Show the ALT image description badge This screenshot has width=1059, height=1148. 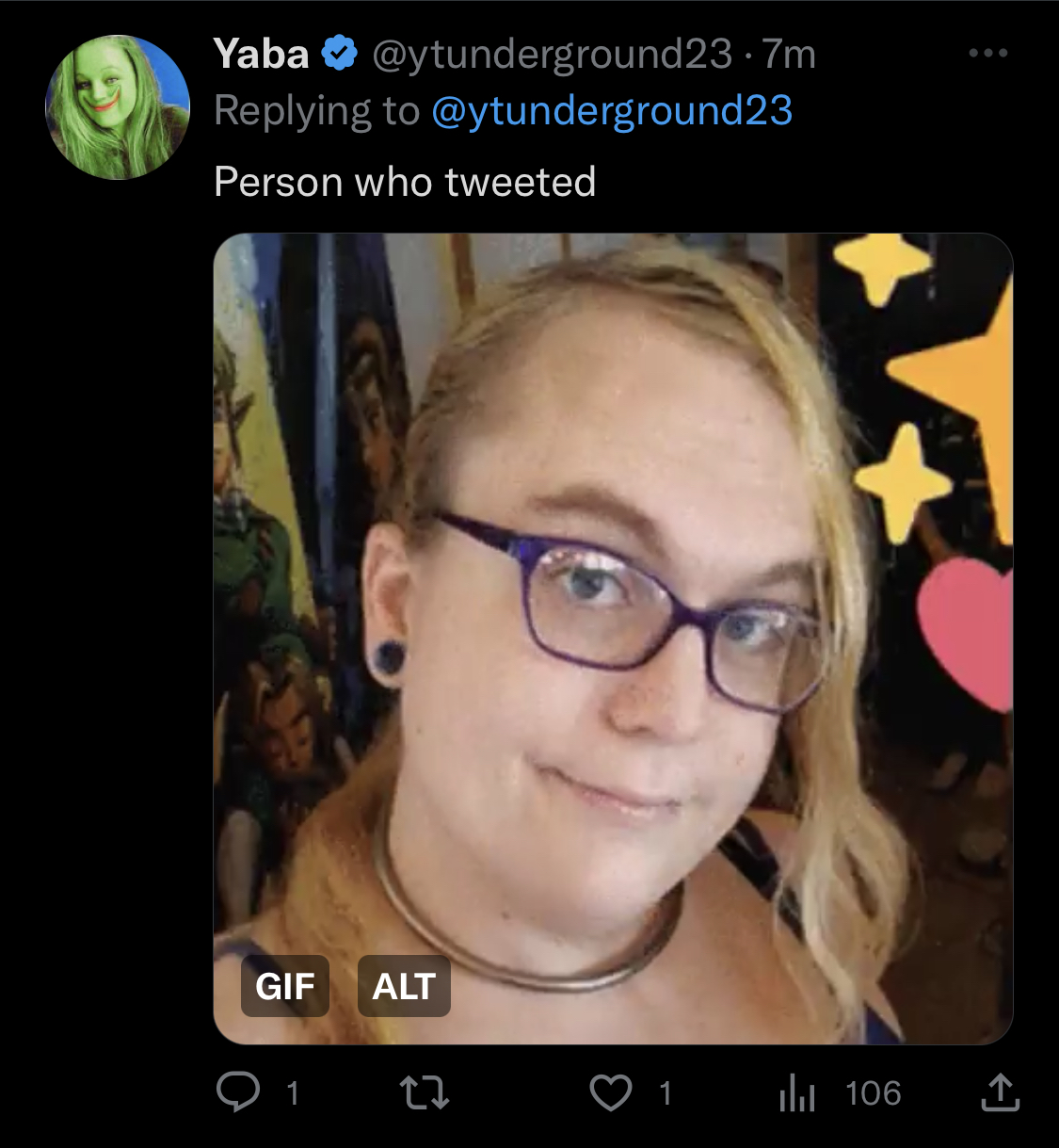click(404, 986)
